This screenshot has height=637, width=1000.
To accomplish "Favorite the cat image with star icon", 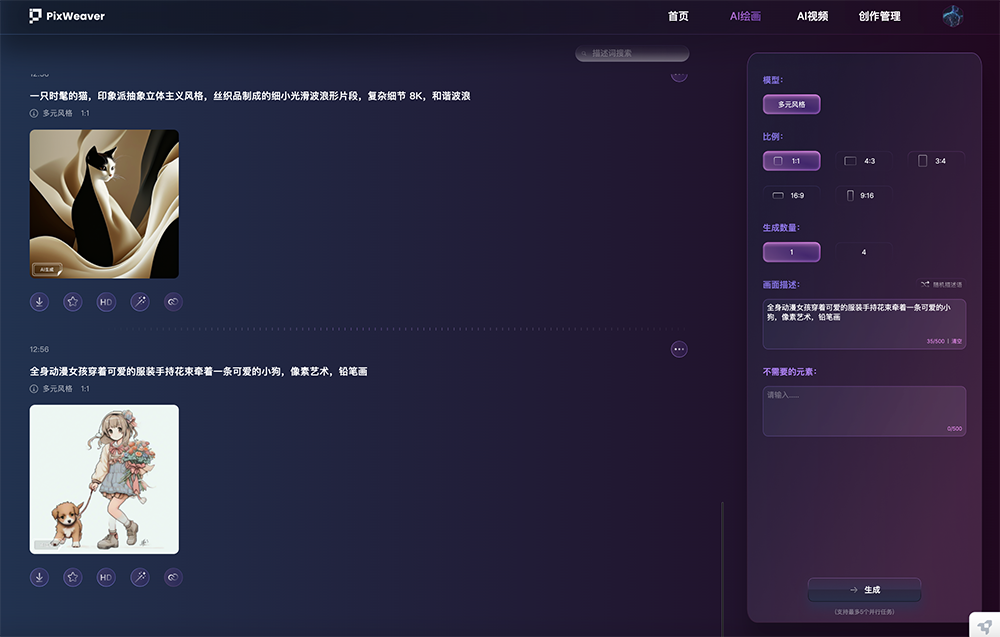I will point(73,301).
